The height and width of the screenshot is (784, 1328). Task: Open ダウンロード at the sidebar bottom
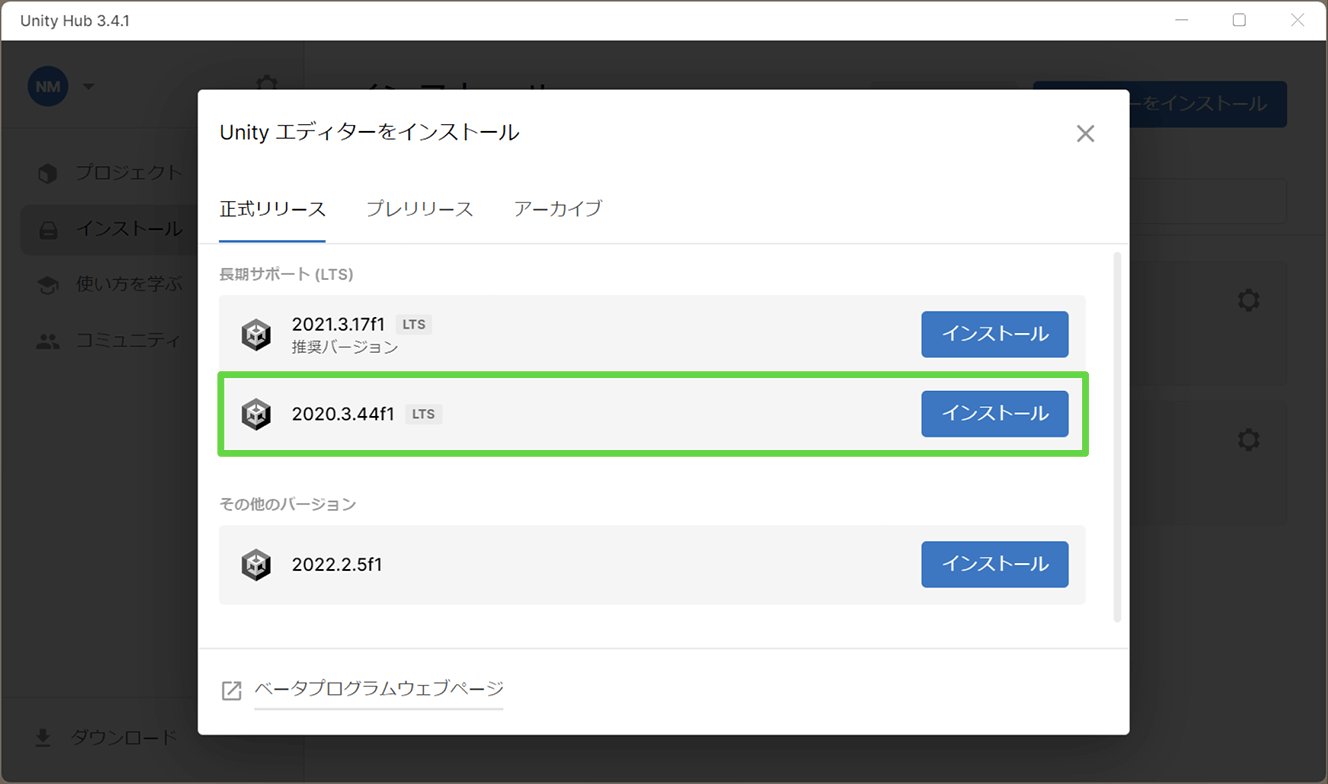point(124,738)
